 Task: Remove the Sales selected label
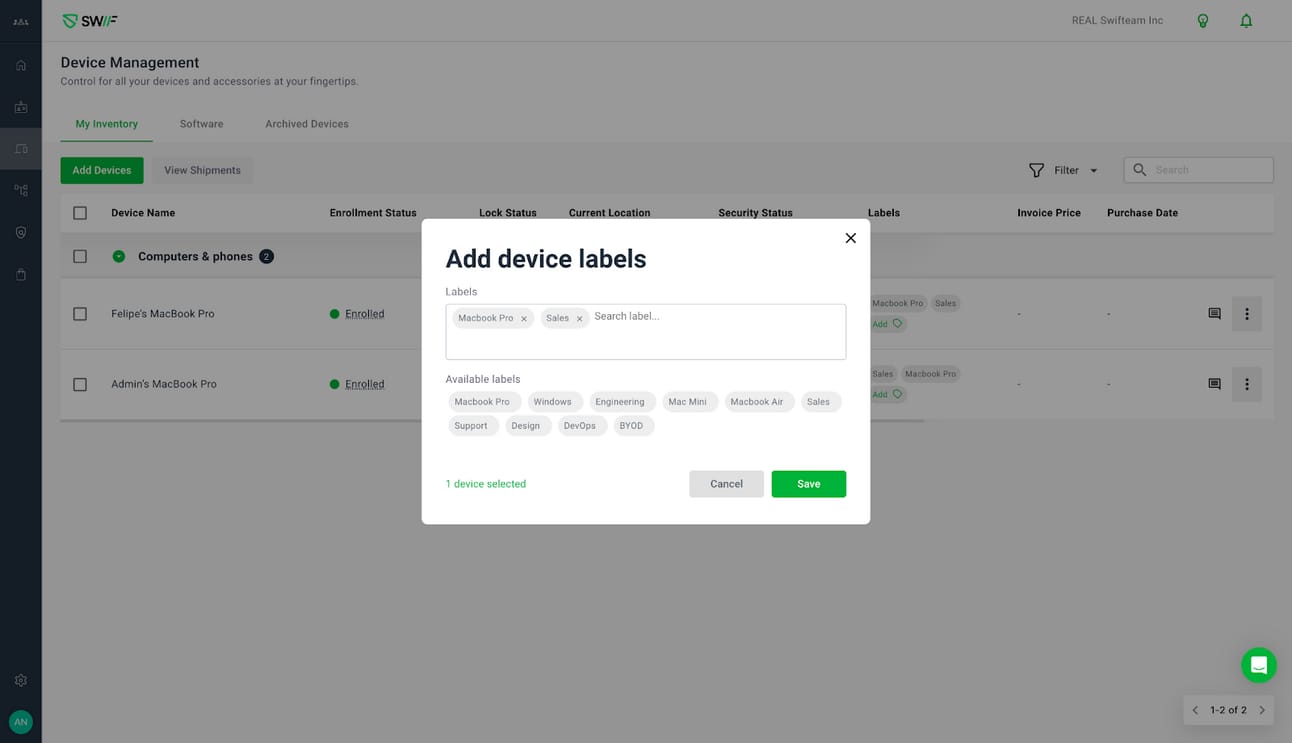tap(579, 319)
